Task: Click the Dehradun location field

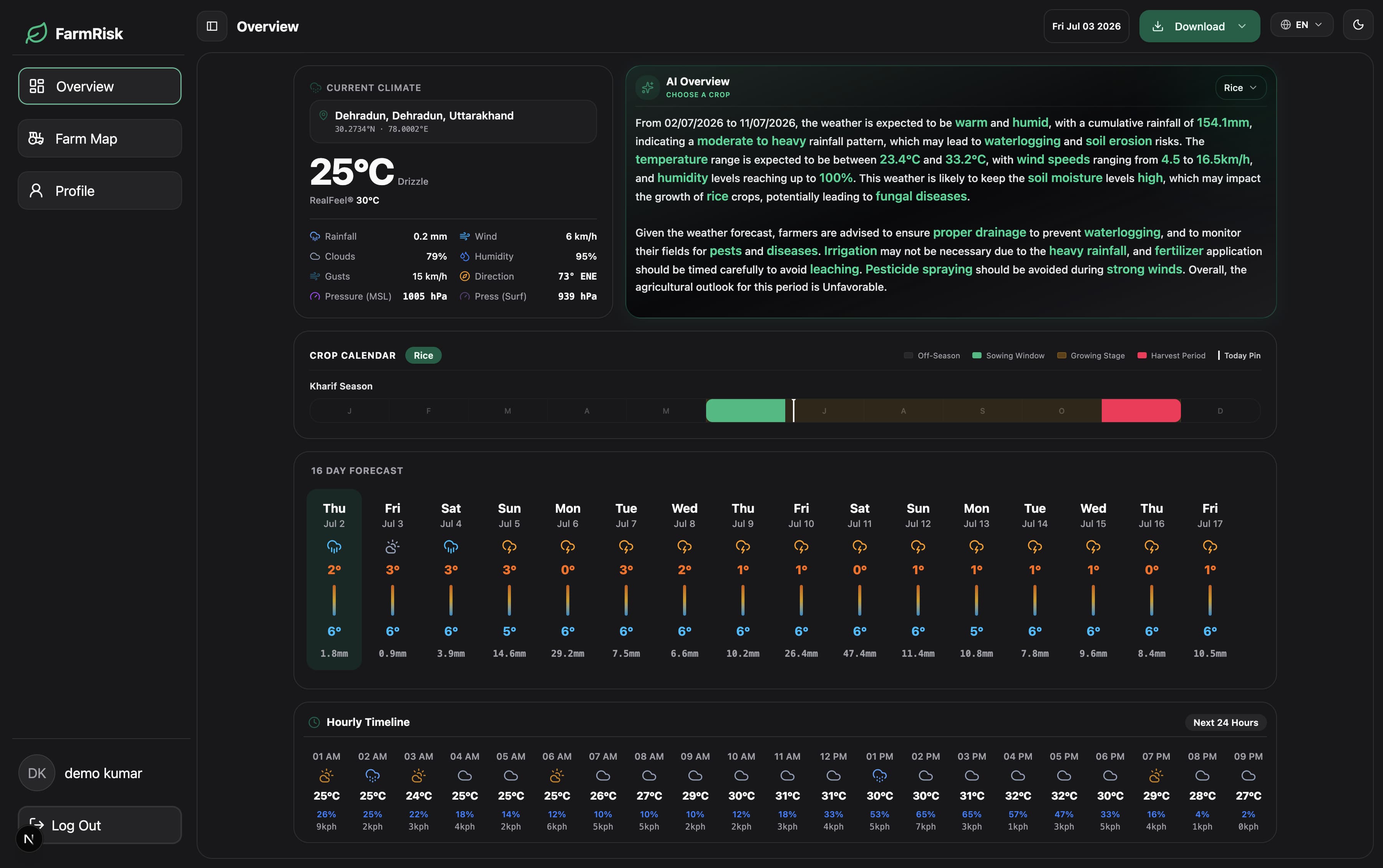Action: 453,122
